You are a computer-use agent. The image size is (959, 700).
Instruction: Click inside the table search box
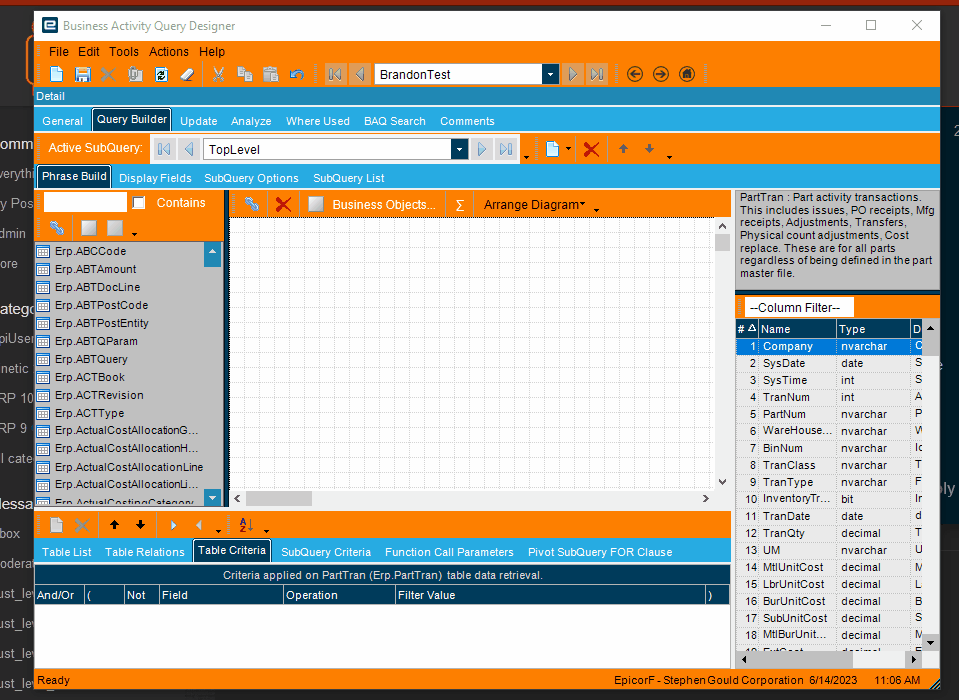pyautogui.click(x=85, y=202)
